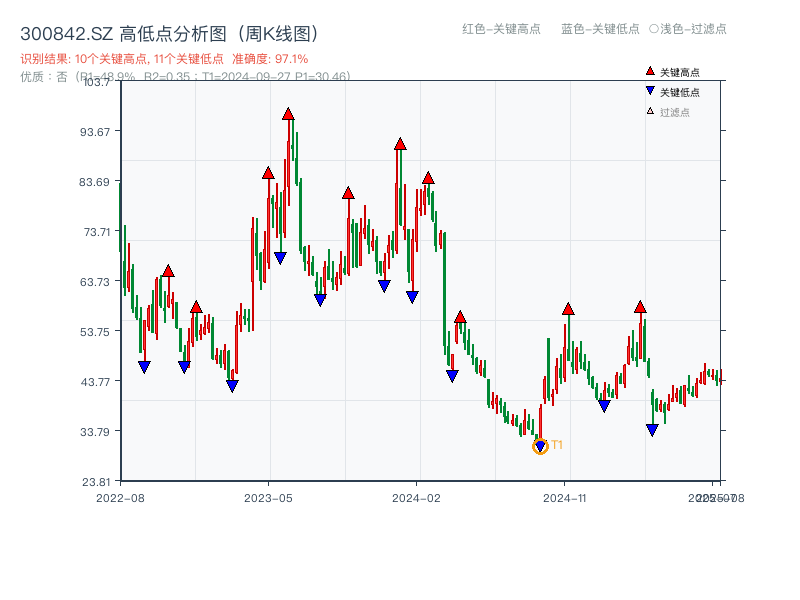Image resolution: width=800 pixels, height=600 pixels.
Task: Click the red key-high triangle near 2023-05
Action: (x=266, y=173)
